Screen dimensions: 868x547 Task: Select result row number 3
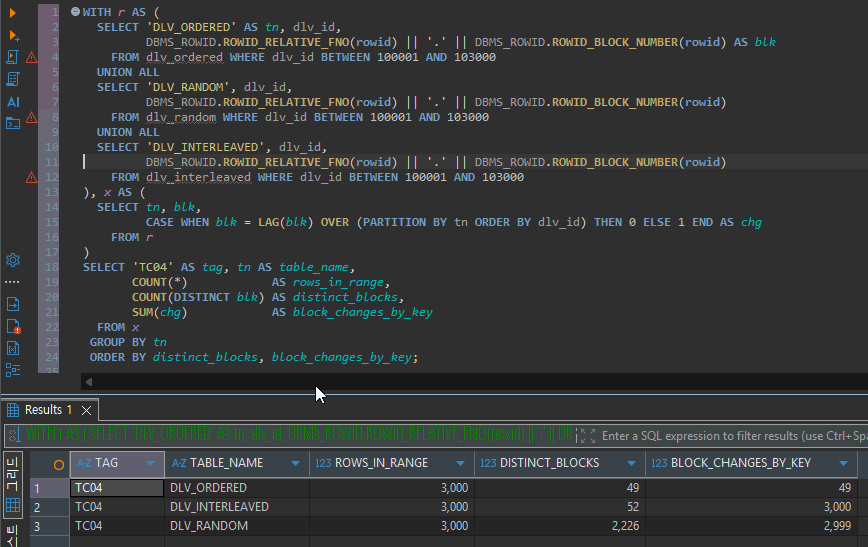coord(50,526)
